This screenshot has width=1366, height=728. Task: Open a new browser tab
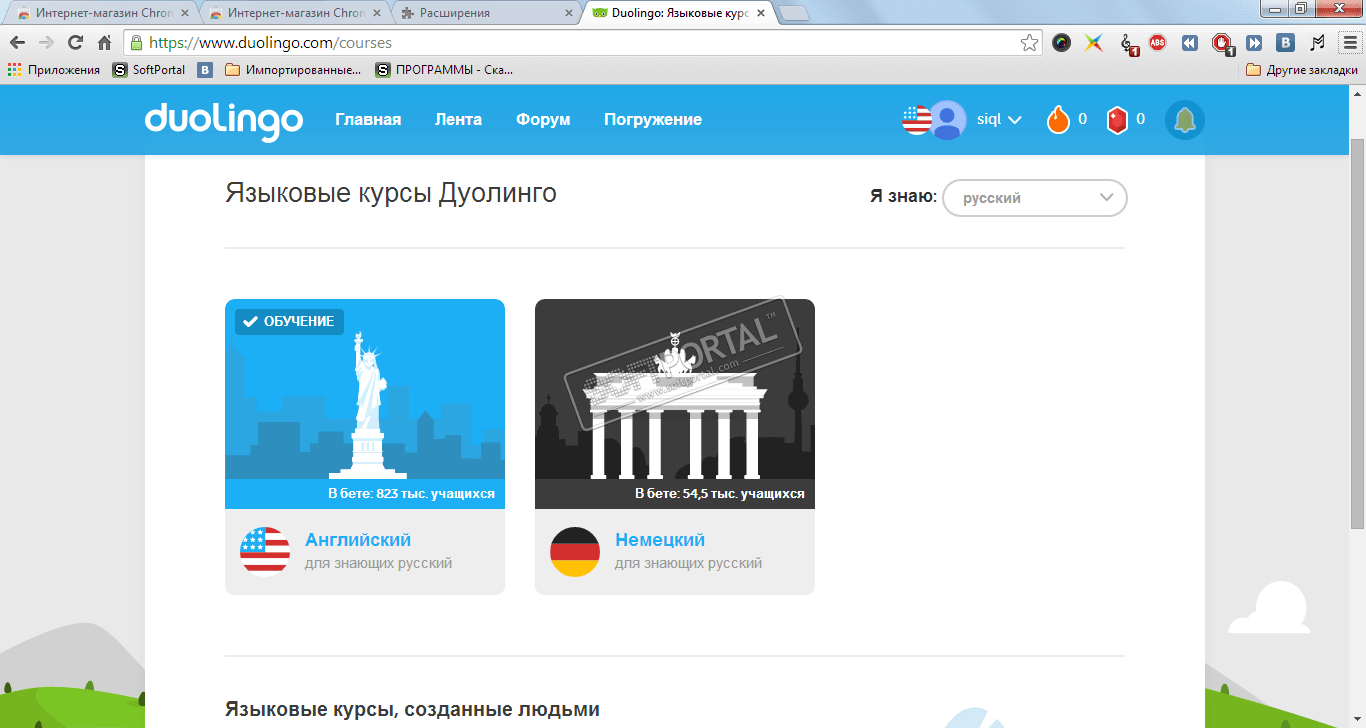(793, 14)
